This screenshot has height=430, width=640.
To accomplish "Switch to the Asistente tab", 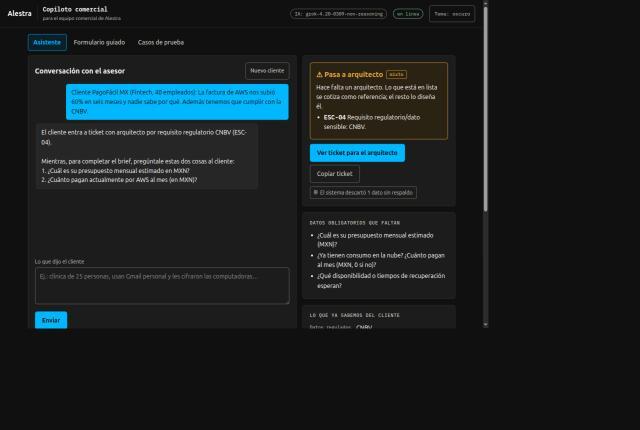I will click(x=47, y=42).
